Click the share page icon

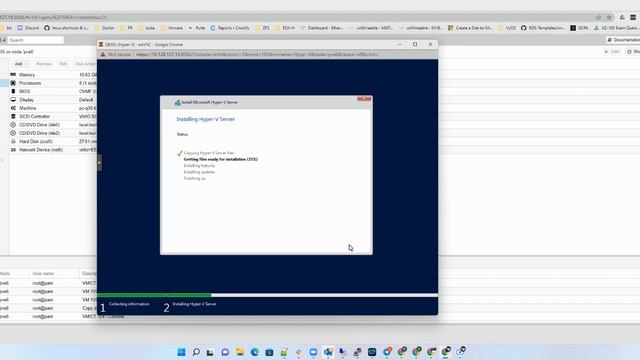(x=598, y=18)
